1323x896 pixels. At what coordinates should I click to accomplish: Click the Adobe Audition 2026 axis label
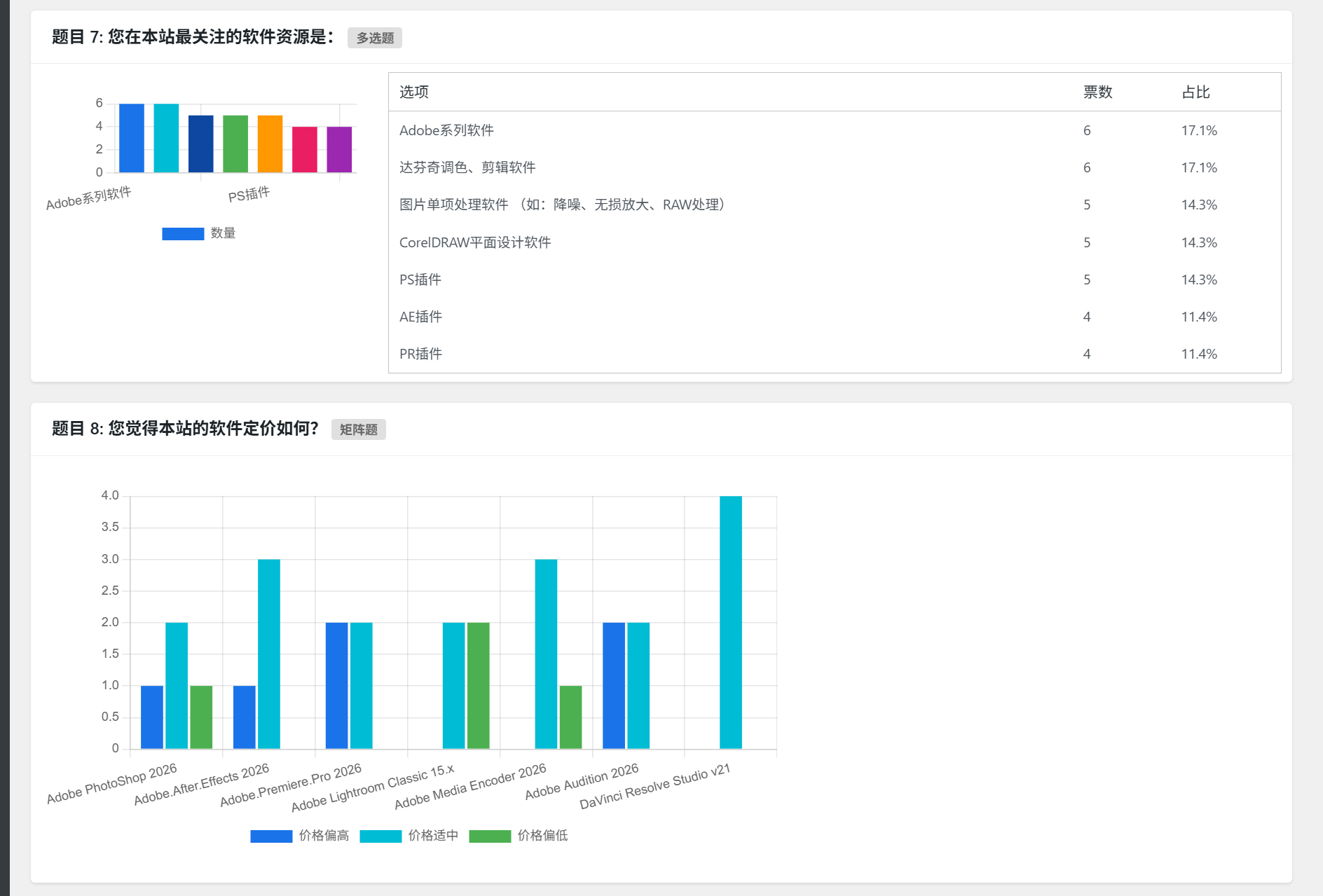tap(582, 781)
